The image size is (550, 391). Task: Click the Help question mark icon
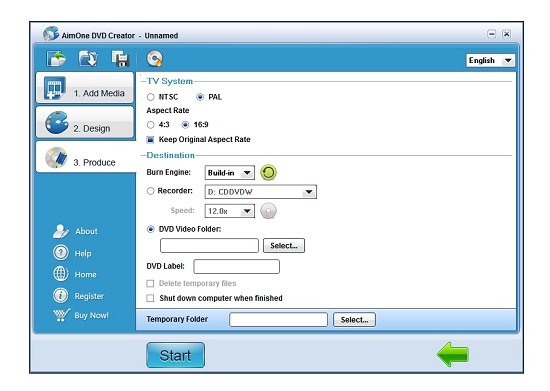tap(61, 253)
